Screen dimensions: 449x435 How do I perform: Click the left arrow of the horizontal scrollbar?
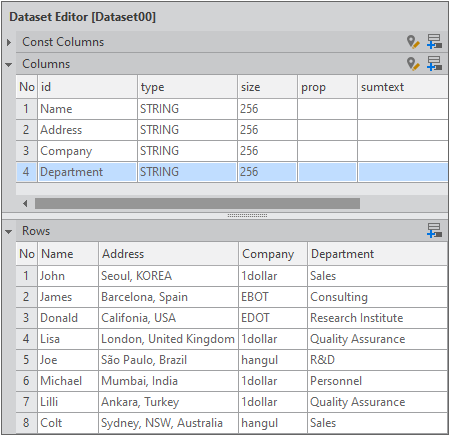click(25, 203)
